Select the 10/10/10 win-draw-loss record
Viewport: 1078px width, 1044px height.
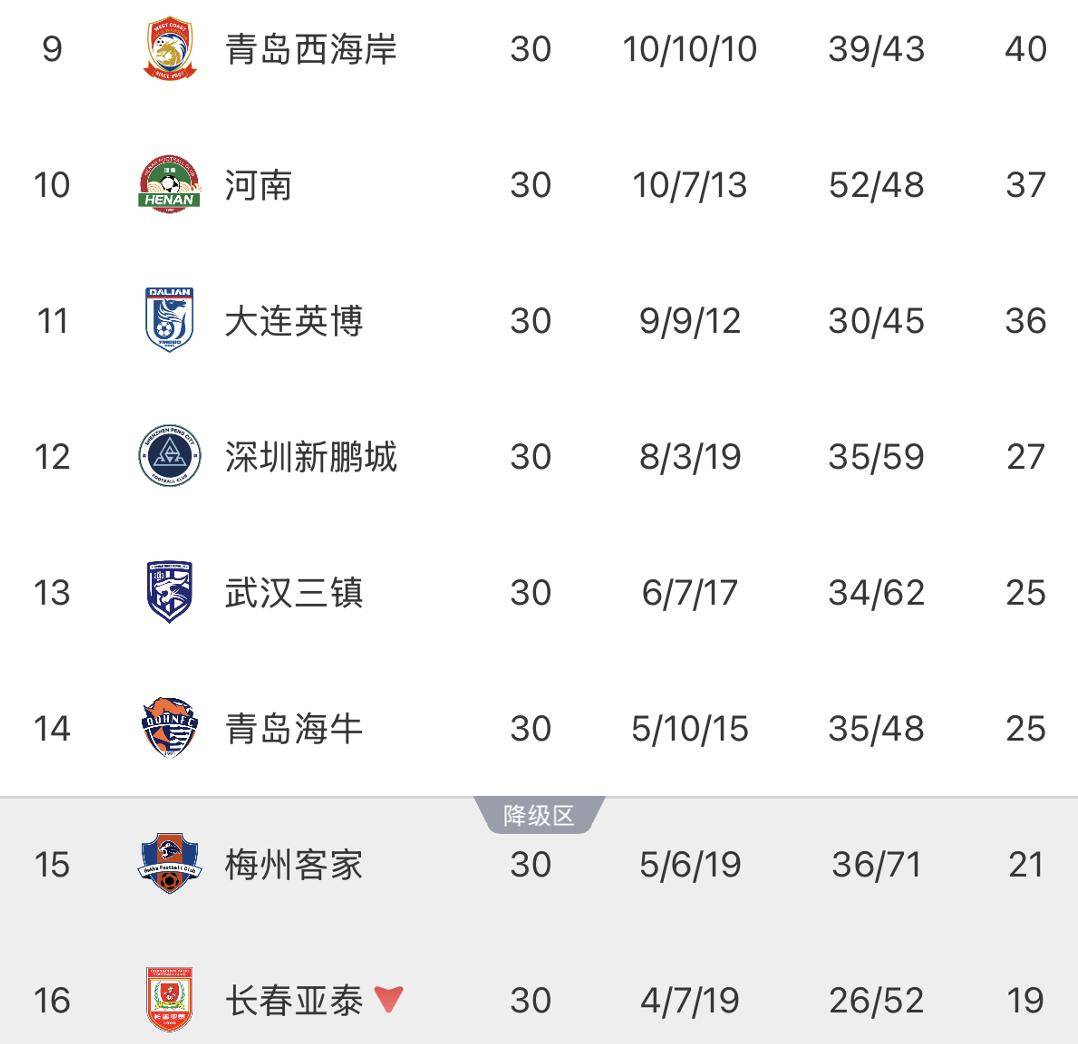689,49
